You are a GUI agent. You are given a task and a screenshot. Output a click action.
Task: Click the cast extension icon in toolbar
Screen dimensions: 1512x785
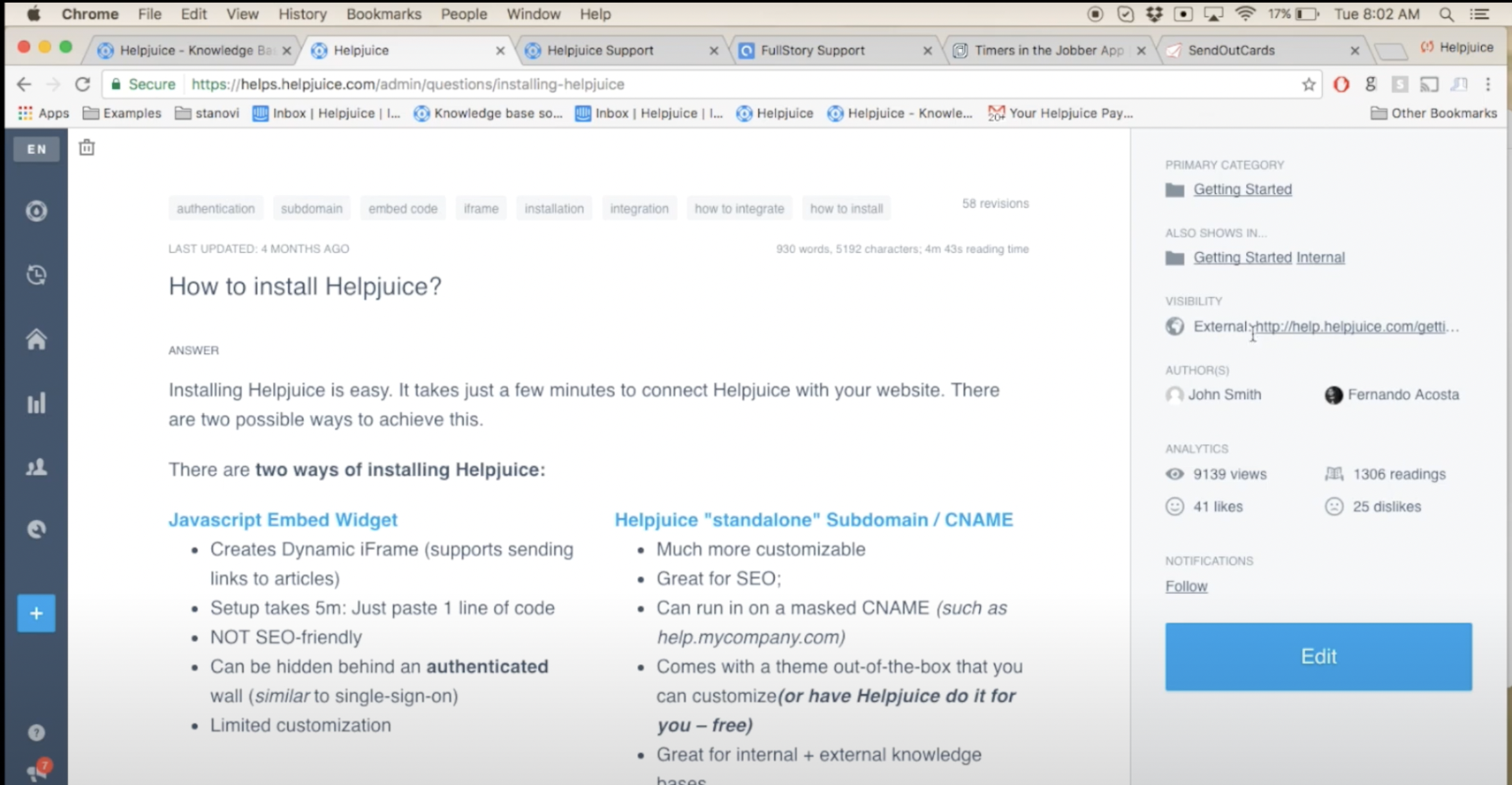(x=1429, y=84)
